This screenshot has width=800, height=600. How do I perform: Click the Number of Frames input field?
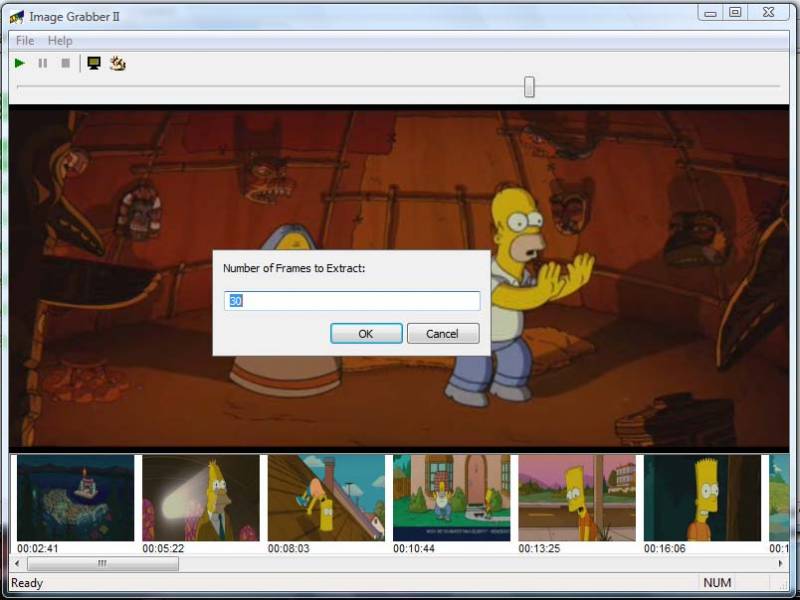(x=352, y=301)
